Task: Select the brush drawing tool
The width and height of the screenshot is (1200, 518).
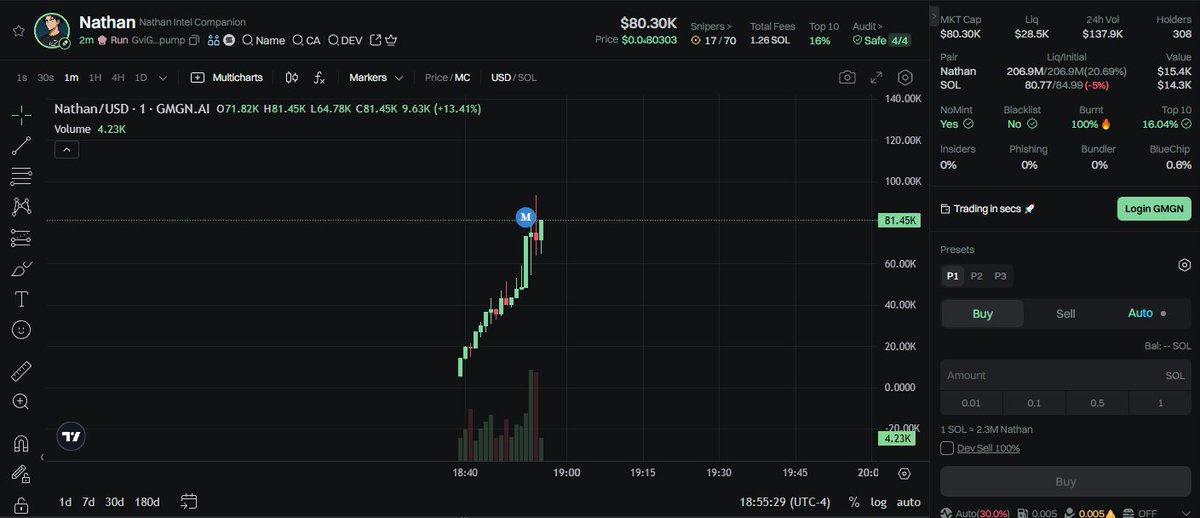Action: [21, 268]
